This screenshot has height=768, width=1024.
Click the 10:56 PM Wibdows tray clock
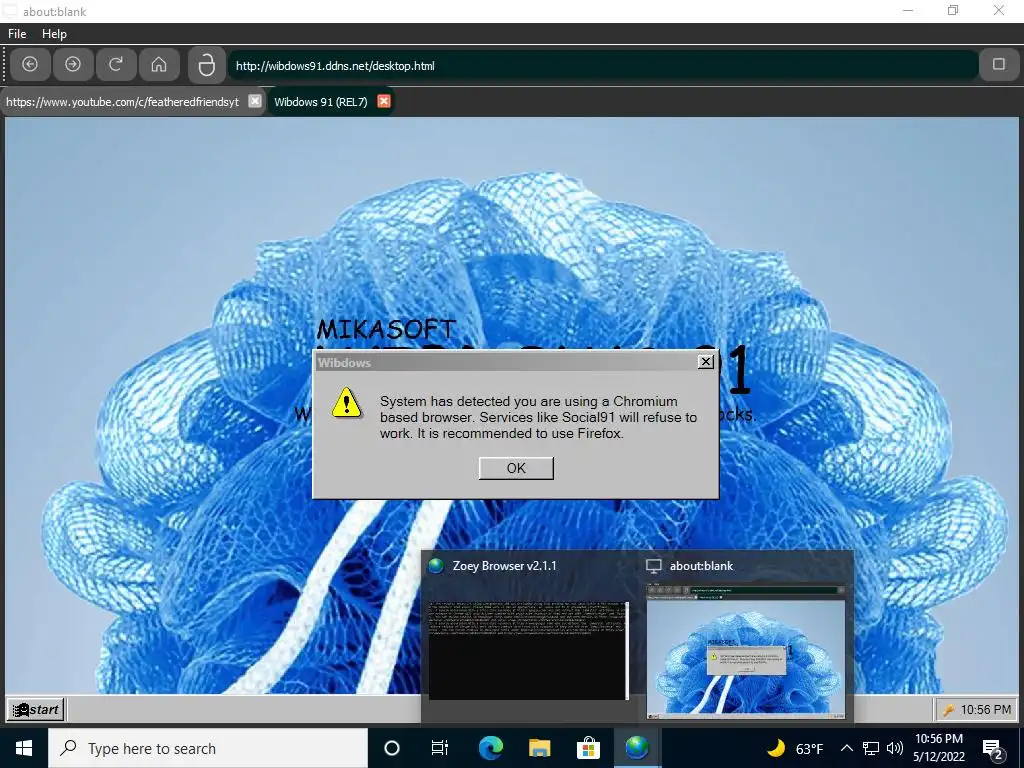985,710
